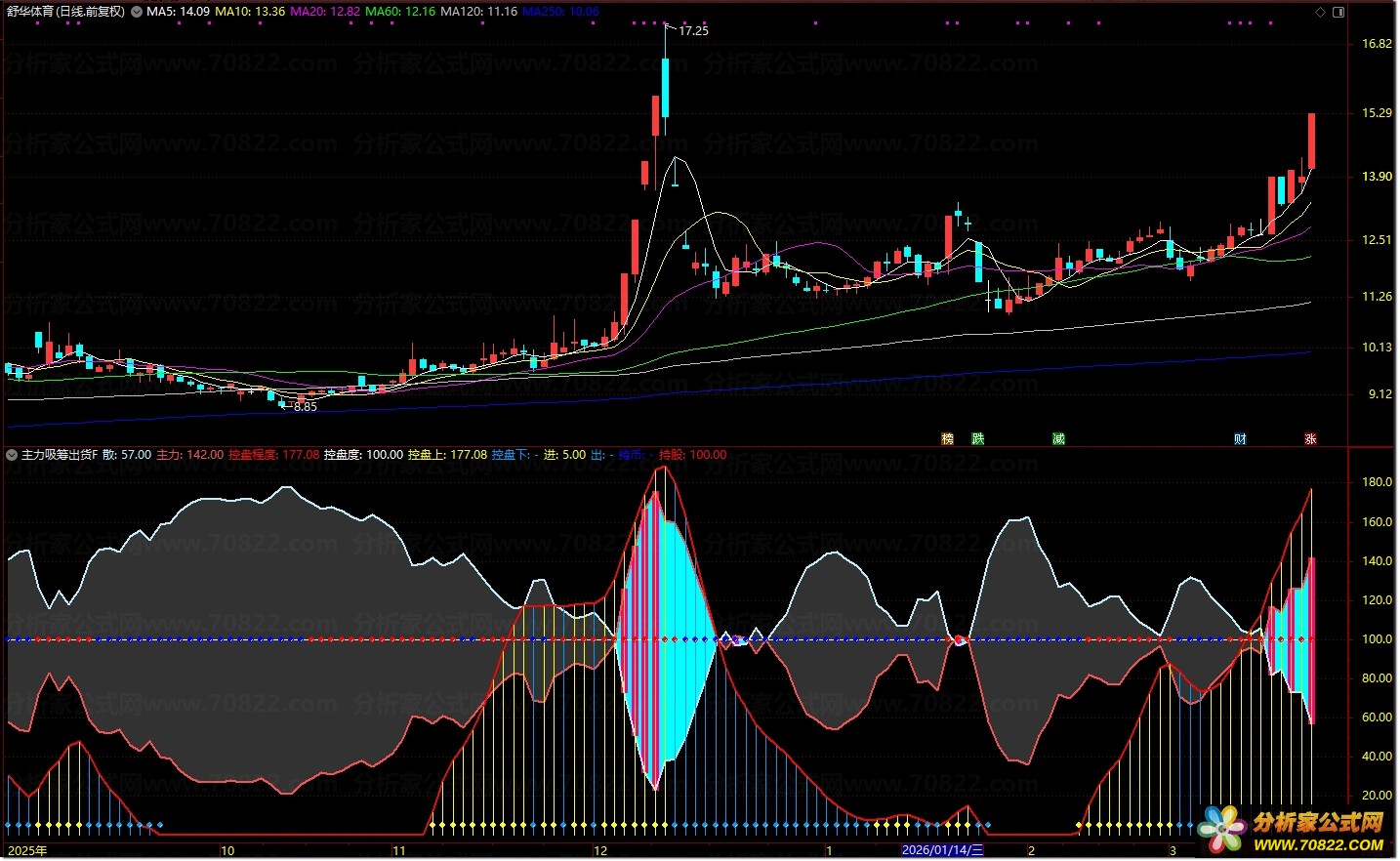Click the 涨 event marker icon
Image resolution: width=1400 pixels, height=861 pixels.
click(x=1310, y=438)
